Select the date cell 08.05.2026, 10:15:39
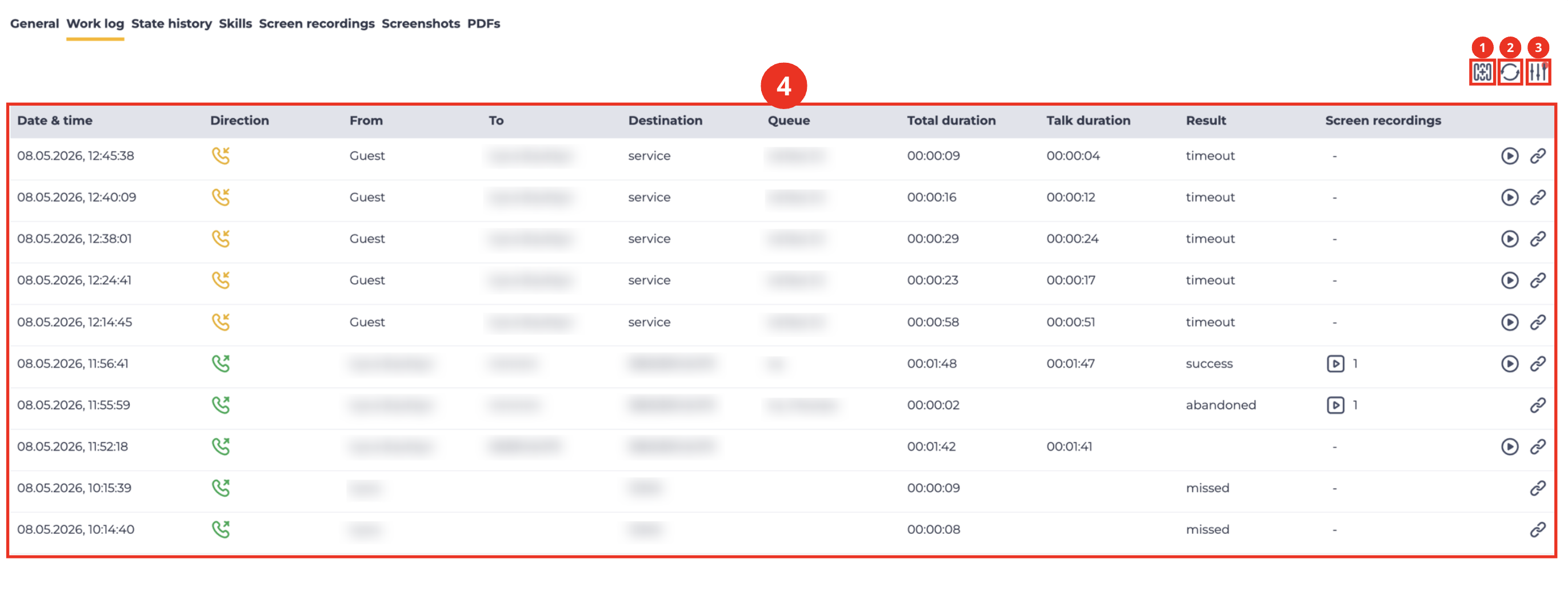The height and width of the screenshot is (595, 1568). [74, 488]
